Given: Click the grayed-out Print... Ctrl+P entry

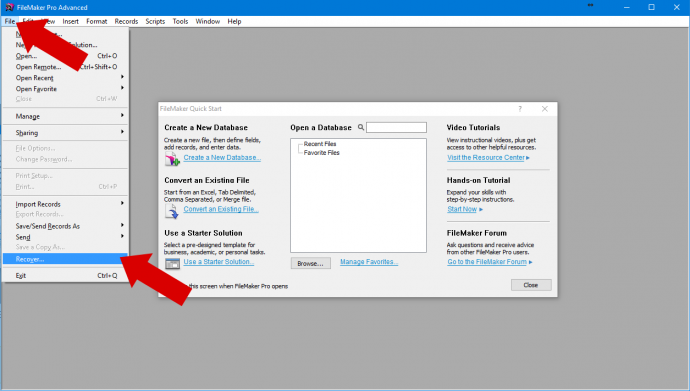Looking at the screenshot, I should click(66, 186).
